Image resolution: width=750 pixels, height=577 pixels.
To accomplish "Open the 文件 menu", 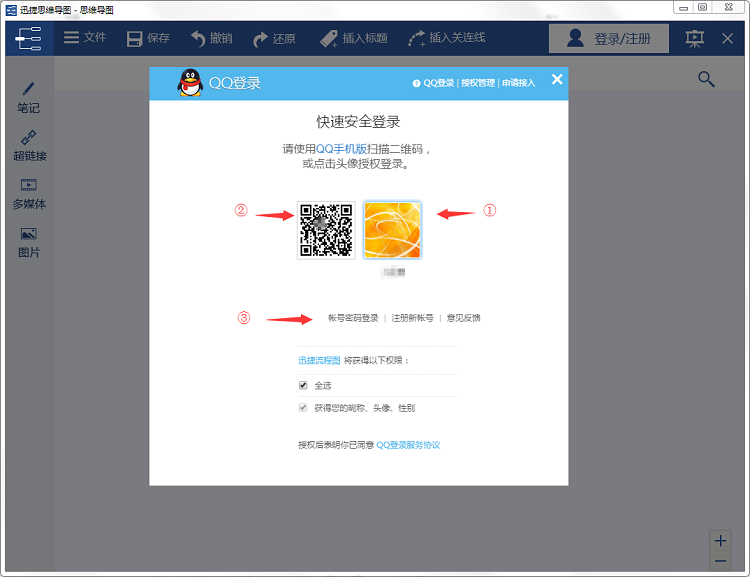I will click(x=85, y=37).
